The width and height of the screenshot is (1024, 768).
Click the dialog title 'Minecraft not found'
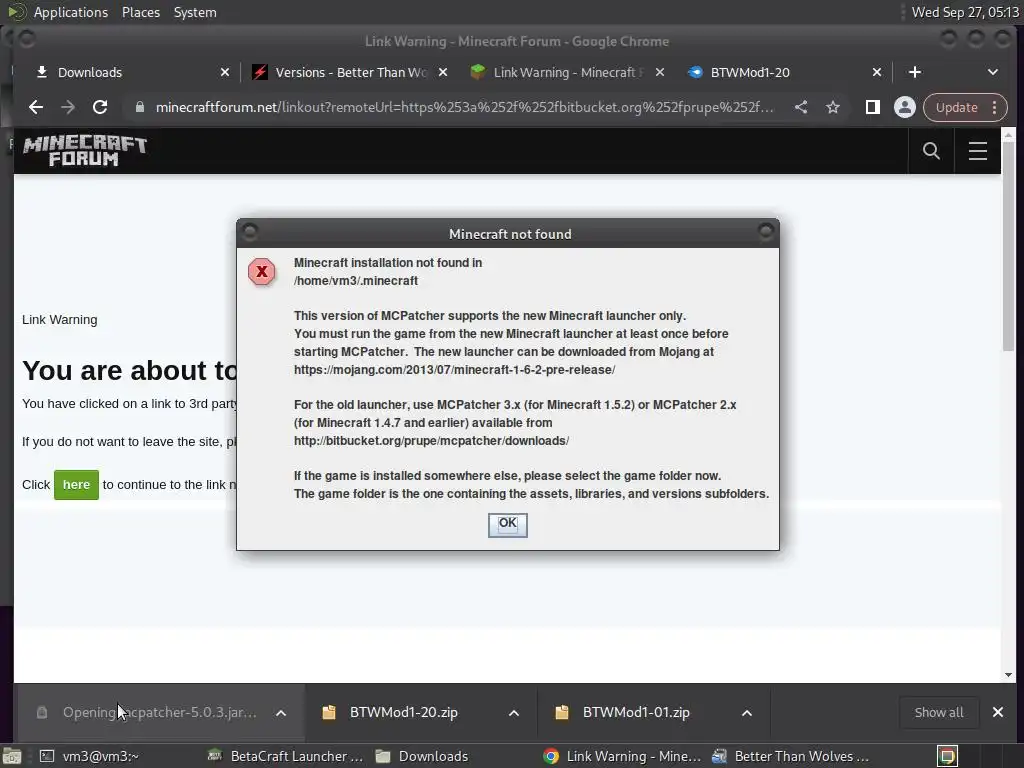[510, 234]
